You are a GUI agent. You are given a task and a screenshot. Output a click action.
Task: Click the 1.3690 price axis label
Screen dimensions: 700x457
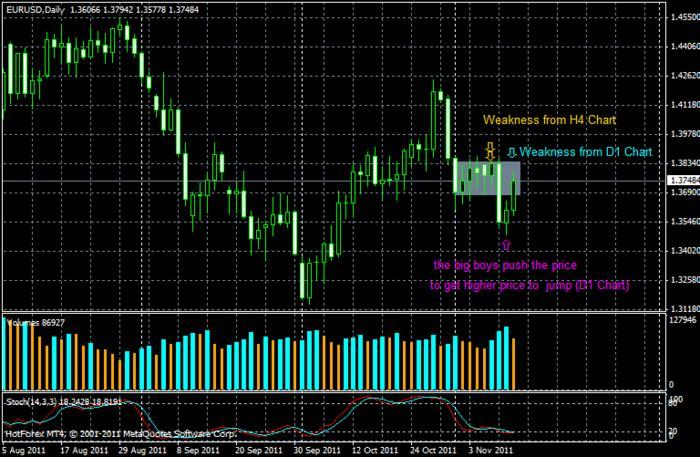(x=685, y=192)
